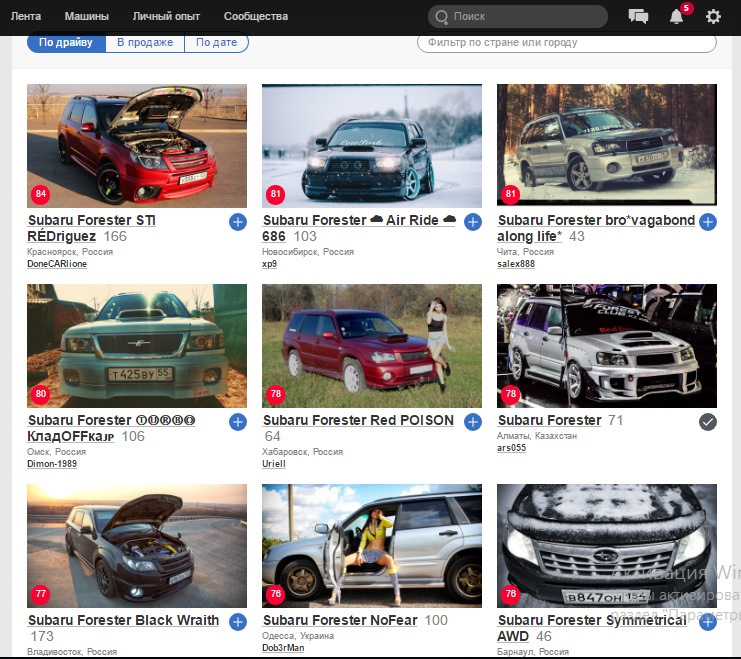The image size is (741, 659).
Task: Open Лента menu item
Action: (26, 17)
